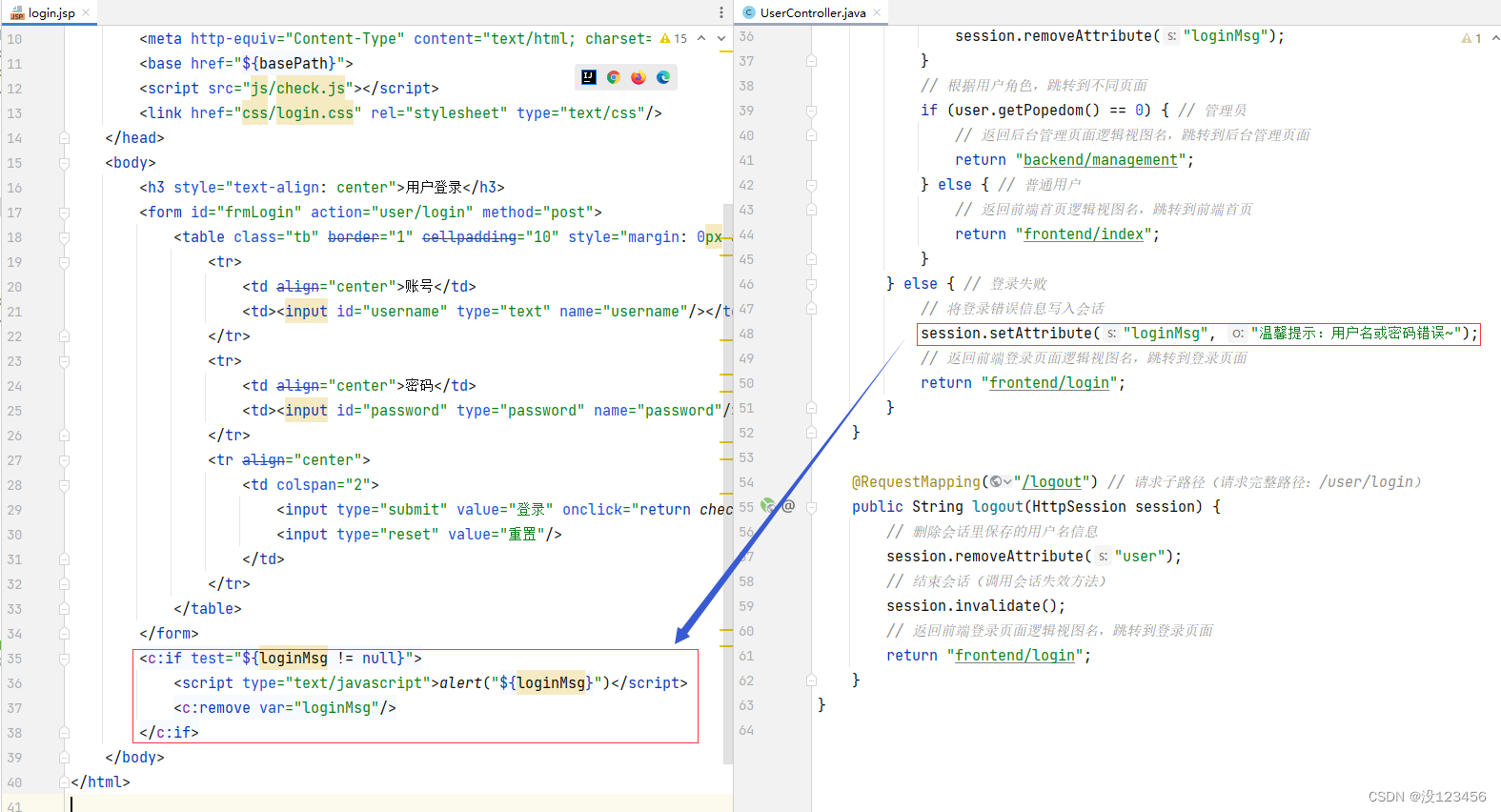This screenshot has width=1501, height=812.
Task: Open URL dropdown chevron beside globe icon
Action: point(1007,482)
